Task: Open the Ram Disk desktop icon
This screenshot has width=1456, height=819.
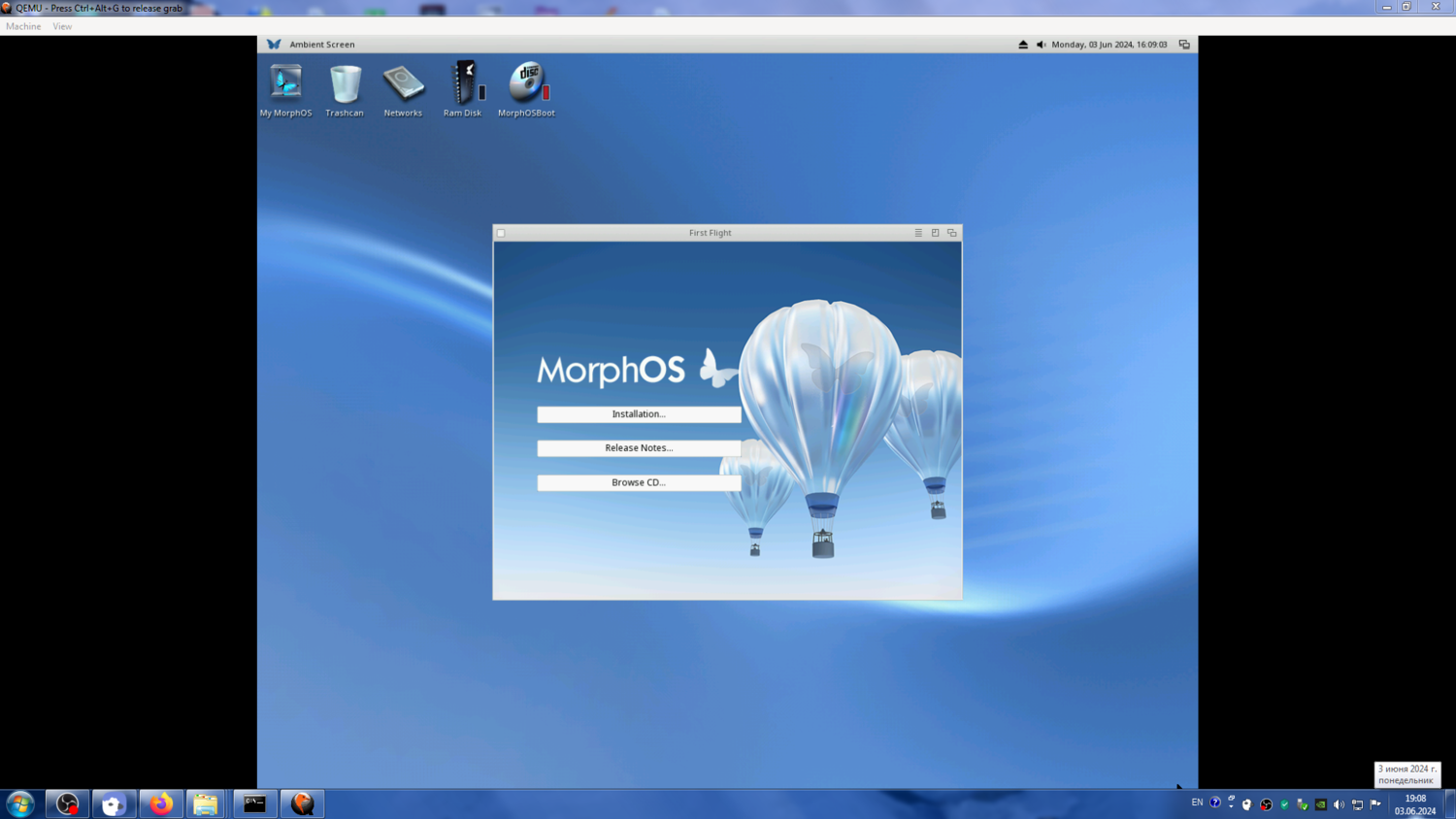Action: pyautogui.click(x=463, y=89)
